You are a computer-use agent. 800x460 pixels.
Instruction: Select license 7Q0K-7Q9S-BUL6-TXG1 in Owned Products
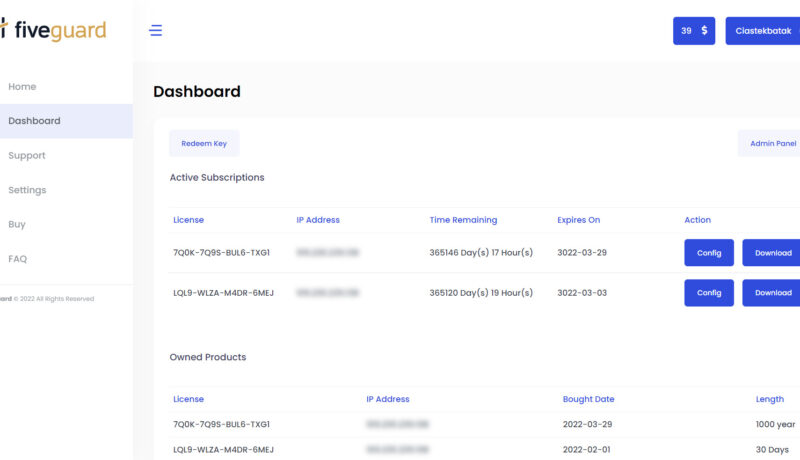click(x=222, y=424)
